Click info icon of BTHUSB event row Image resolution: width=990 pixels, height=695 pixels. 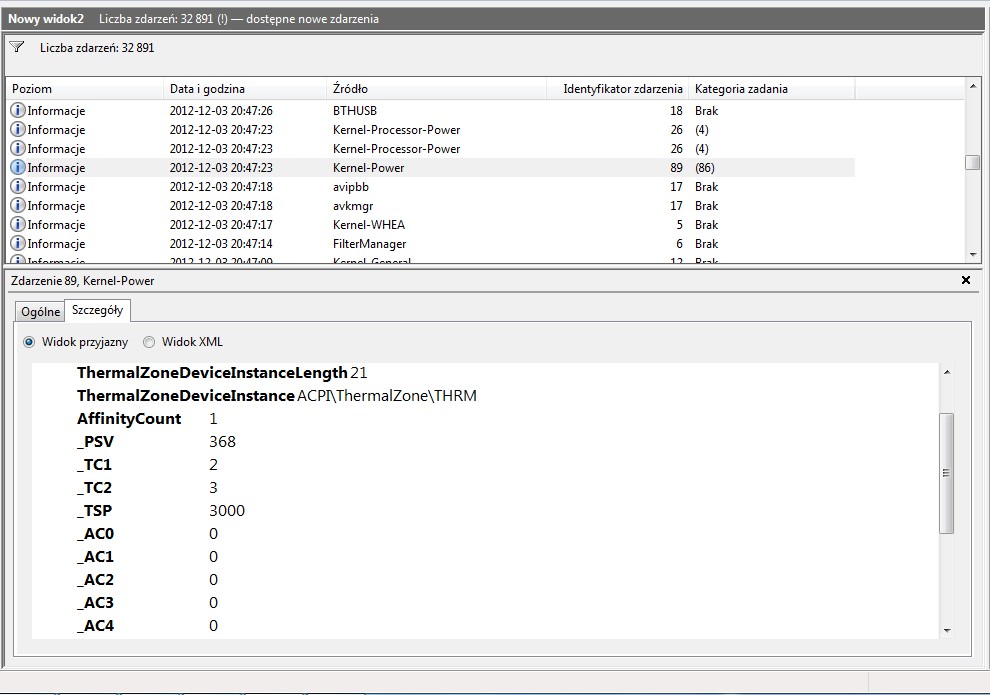(x=18, y=110)
